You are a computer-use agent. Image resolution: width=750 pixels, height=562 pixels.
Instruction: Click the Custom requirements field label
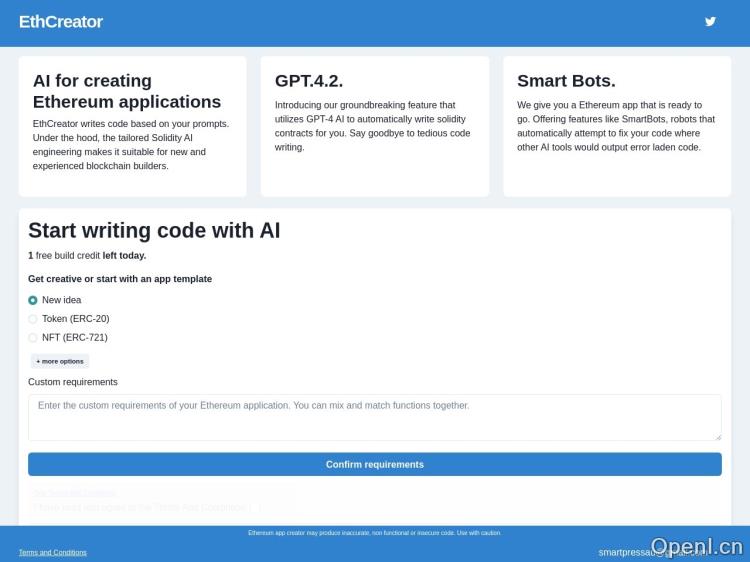pyautogui.click(x=73, y=382)
